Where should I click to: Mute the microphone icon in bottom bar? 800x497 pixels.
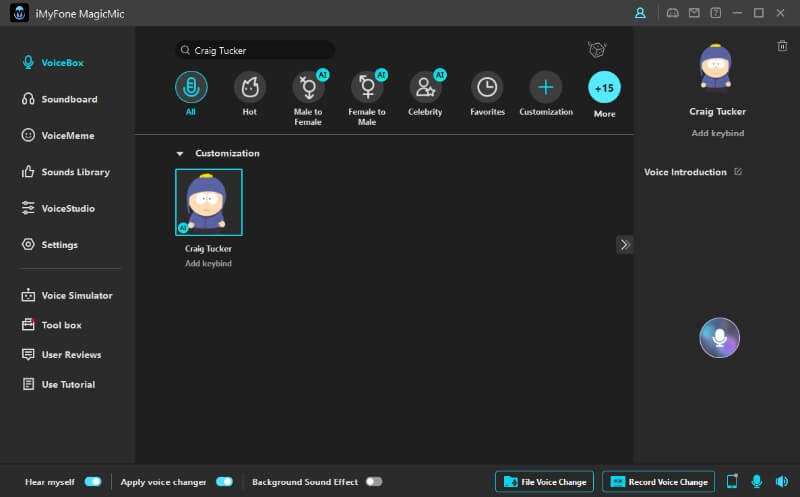click(757, 481)
